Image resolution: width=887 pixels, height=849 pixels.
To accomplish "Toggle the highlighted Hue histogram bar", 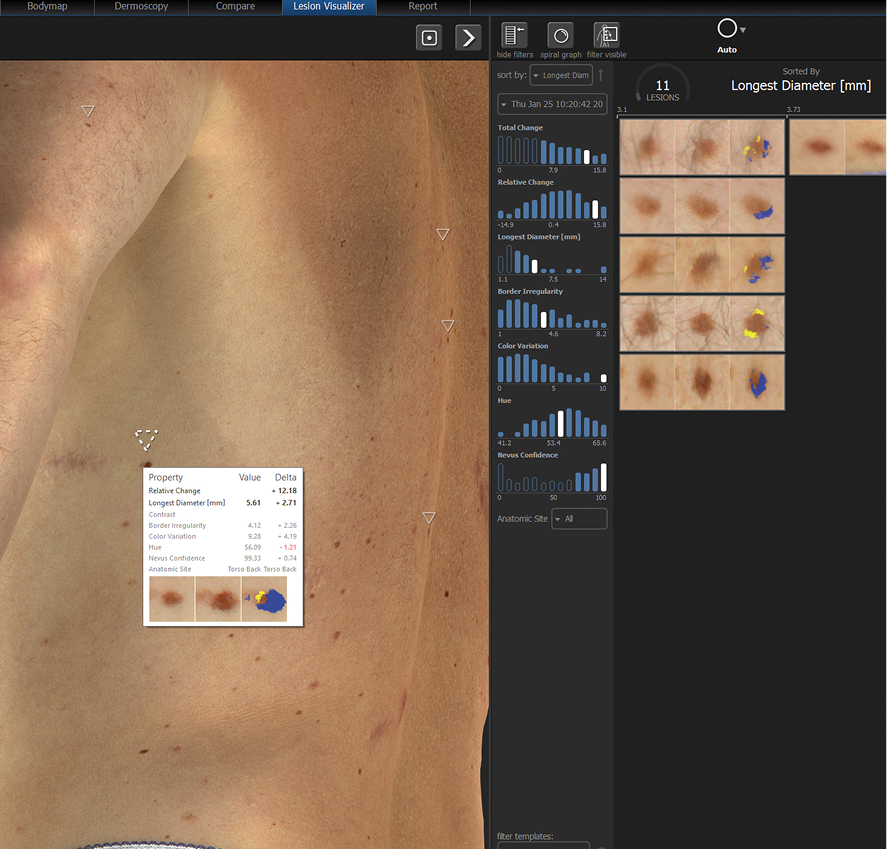I will [560, 424].
